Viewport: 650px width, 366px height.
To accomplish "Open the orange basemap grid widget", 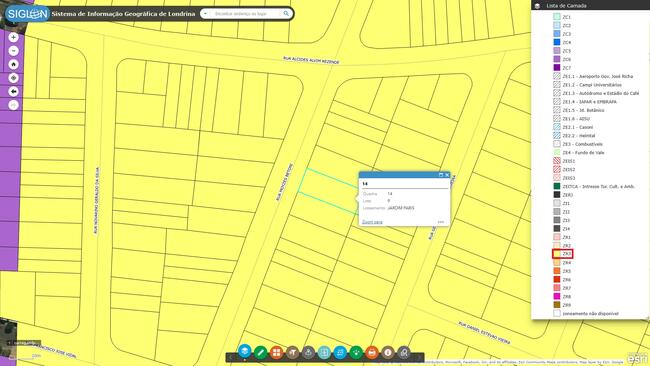I will [x=276, y=353].
